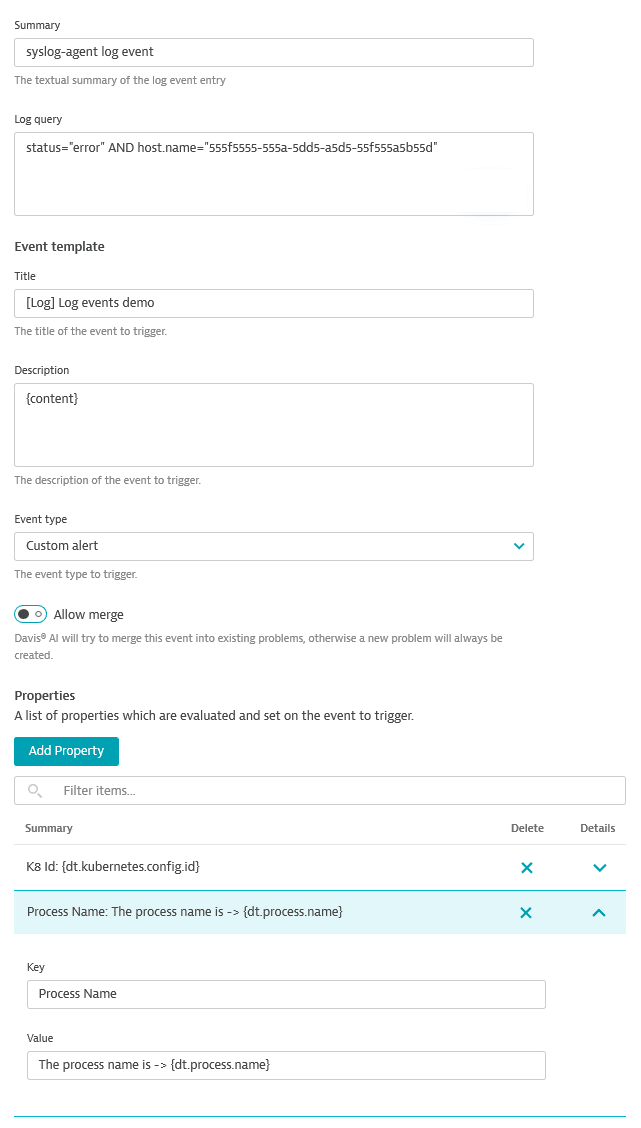
Task: Toggle the Allow merge switch
Action: tap(31, 614)
